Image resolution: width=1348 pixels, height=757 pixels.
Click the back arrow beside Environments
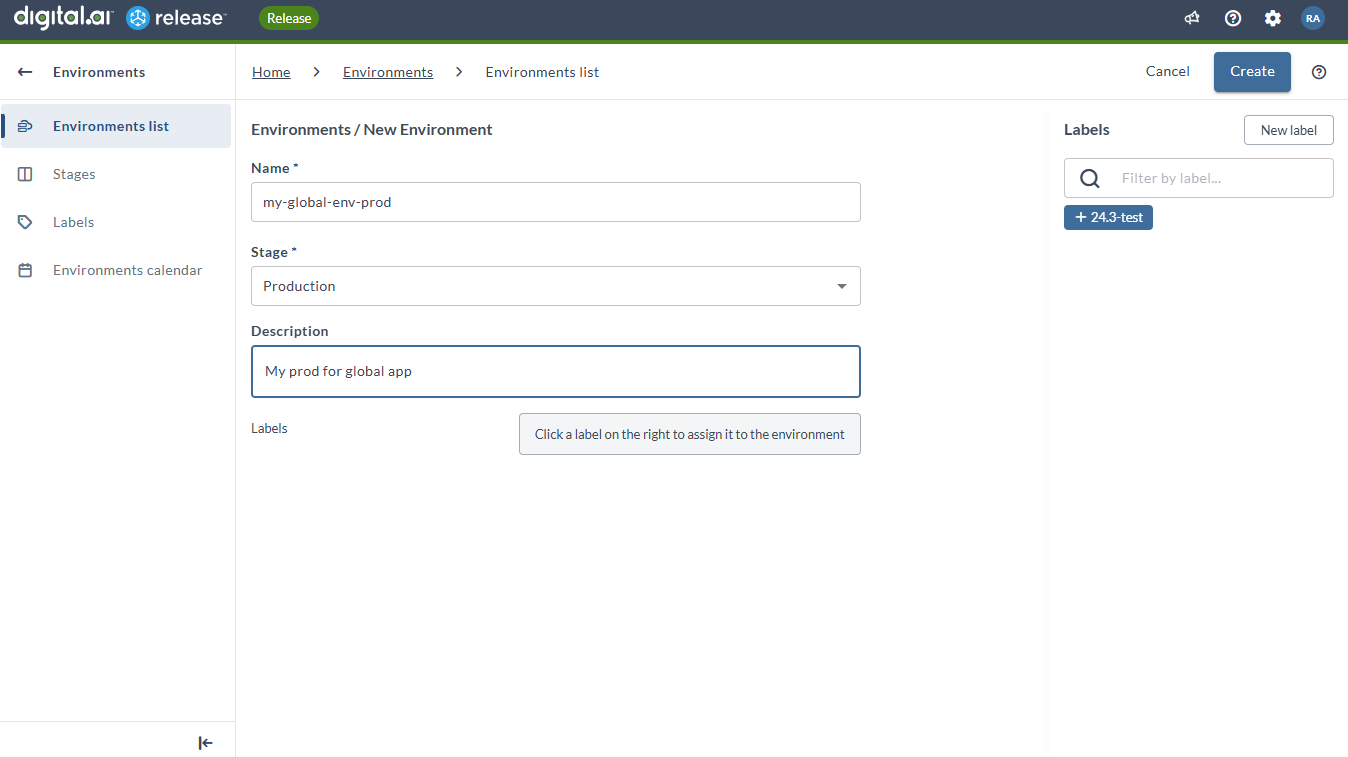(x=25, y=72)
